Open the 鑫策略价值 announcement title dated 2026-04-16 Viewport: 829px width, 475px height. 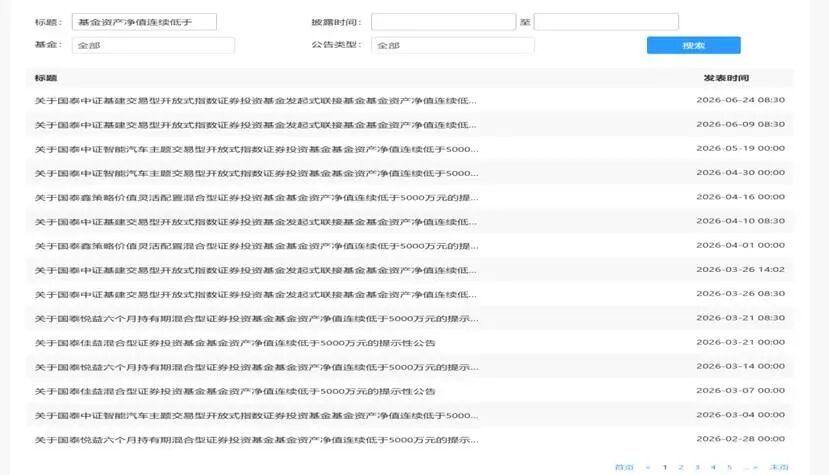[x=256, y=197]
